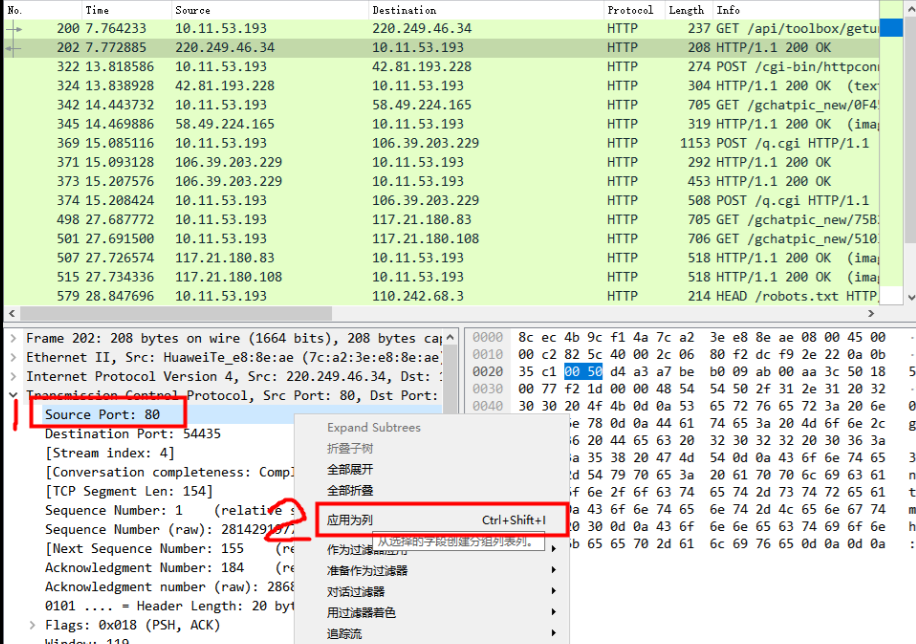916x644 pixels.
Task: Sort by the No. column header
Action: [42, 10]
